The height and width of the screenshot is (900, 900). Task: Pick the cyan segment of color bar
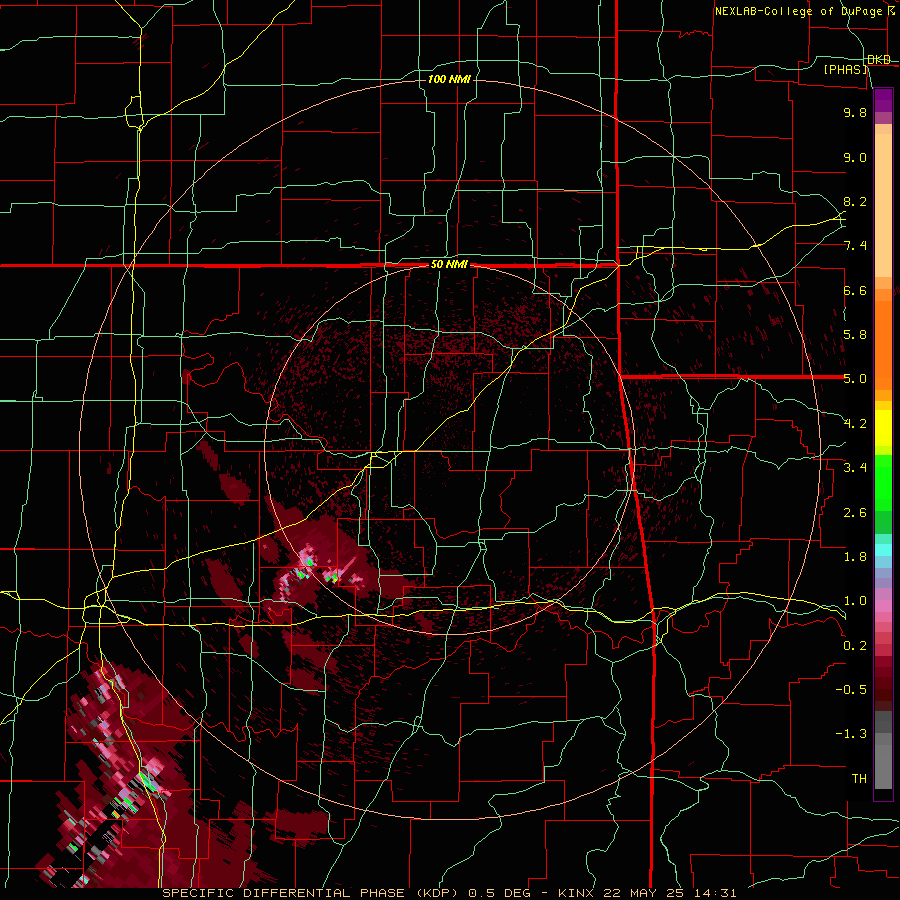[x=883, y=550]
